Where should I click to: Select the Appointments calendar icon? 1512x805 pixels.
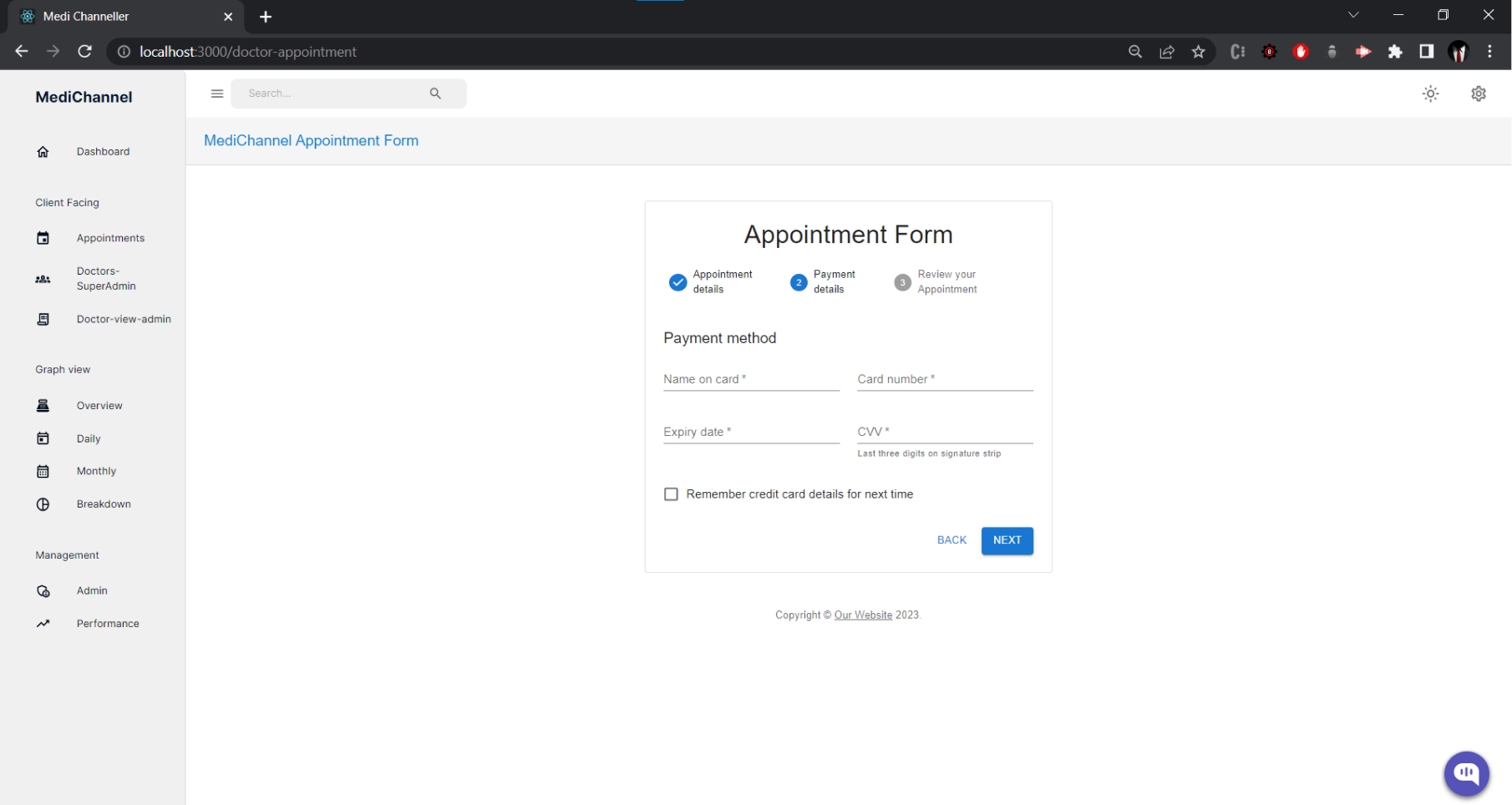pos(43,238)
